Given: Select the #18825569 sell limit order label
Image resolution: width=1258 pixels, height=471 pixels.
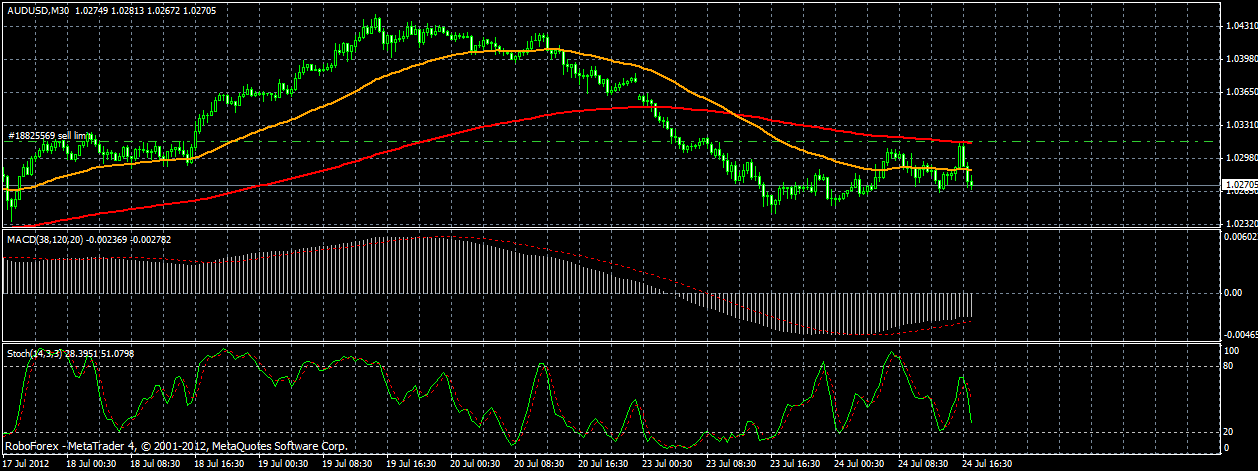Looking at the screenshot, I should [x=48, y=135].
